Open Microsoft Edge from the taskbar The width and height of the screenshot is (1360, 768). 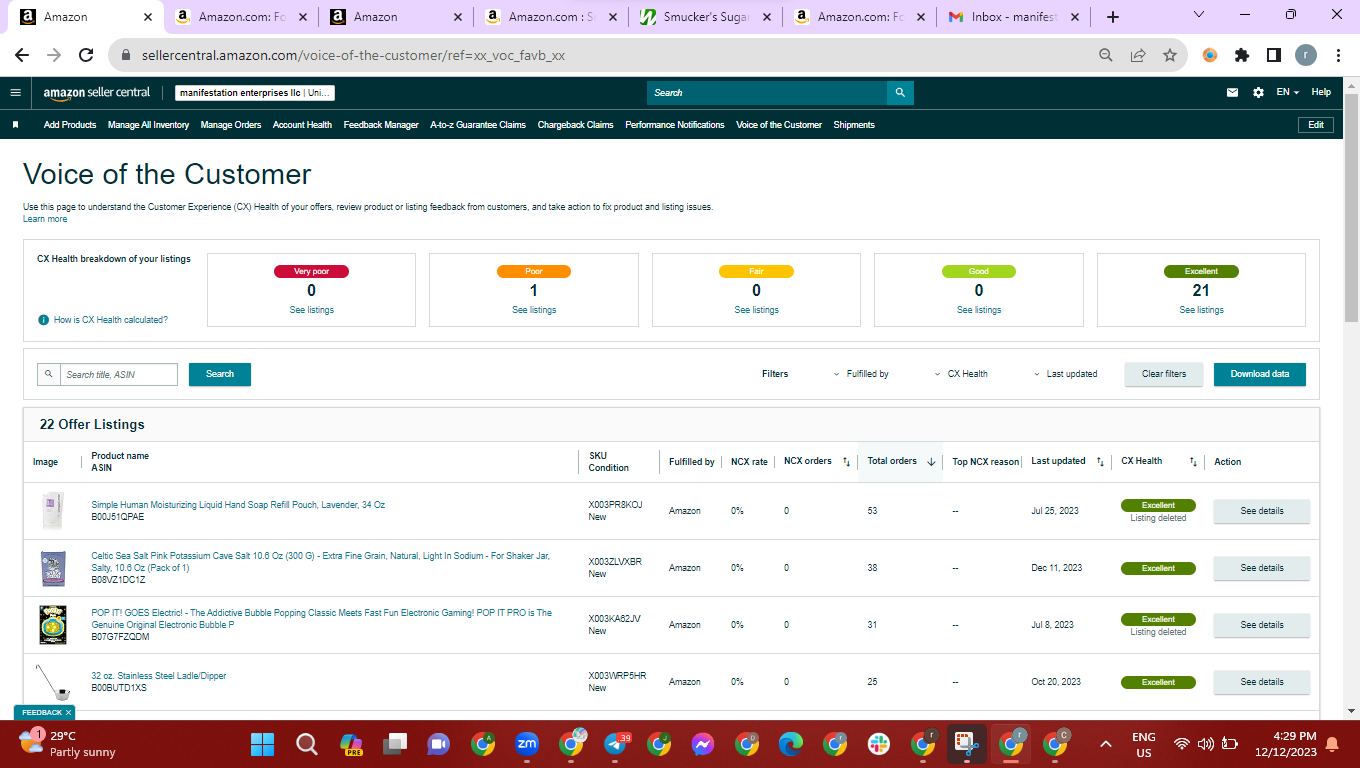pyautogui.click(x=791, y=744)
